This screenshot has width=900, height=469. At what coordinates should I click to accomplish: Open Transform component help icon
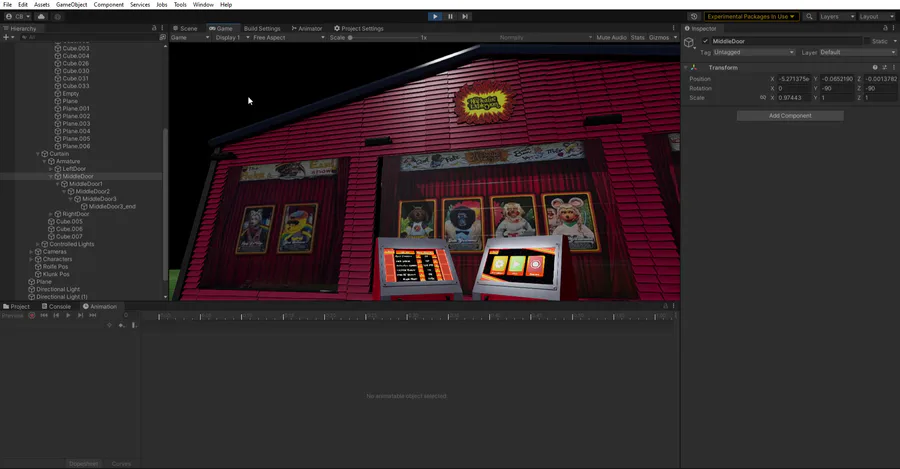pos(875,68)
